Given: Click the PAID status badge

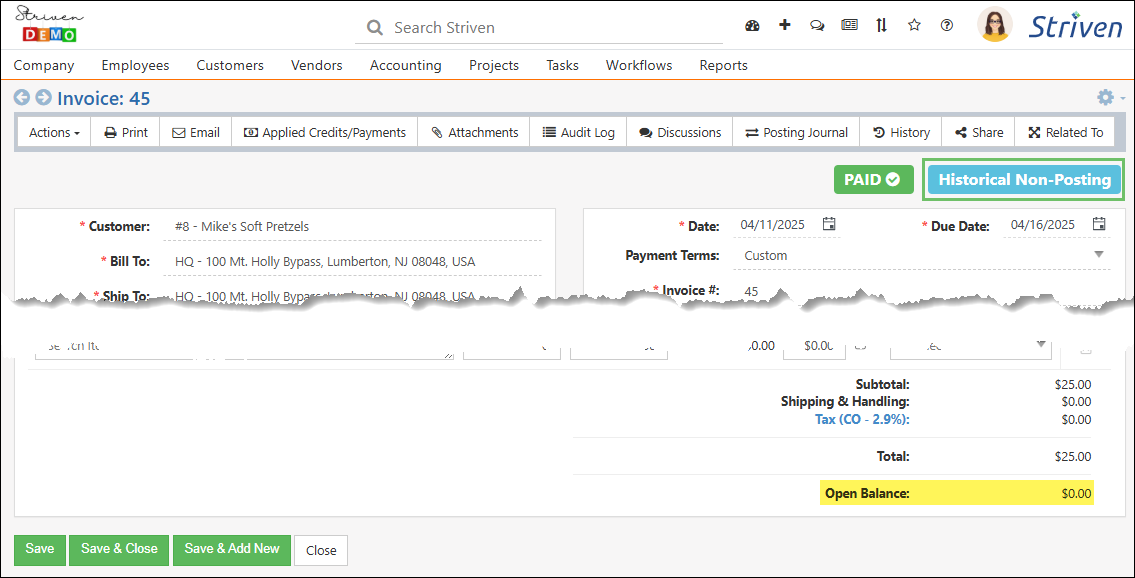Looking at the screenshot, I should [x=874, y=179].
